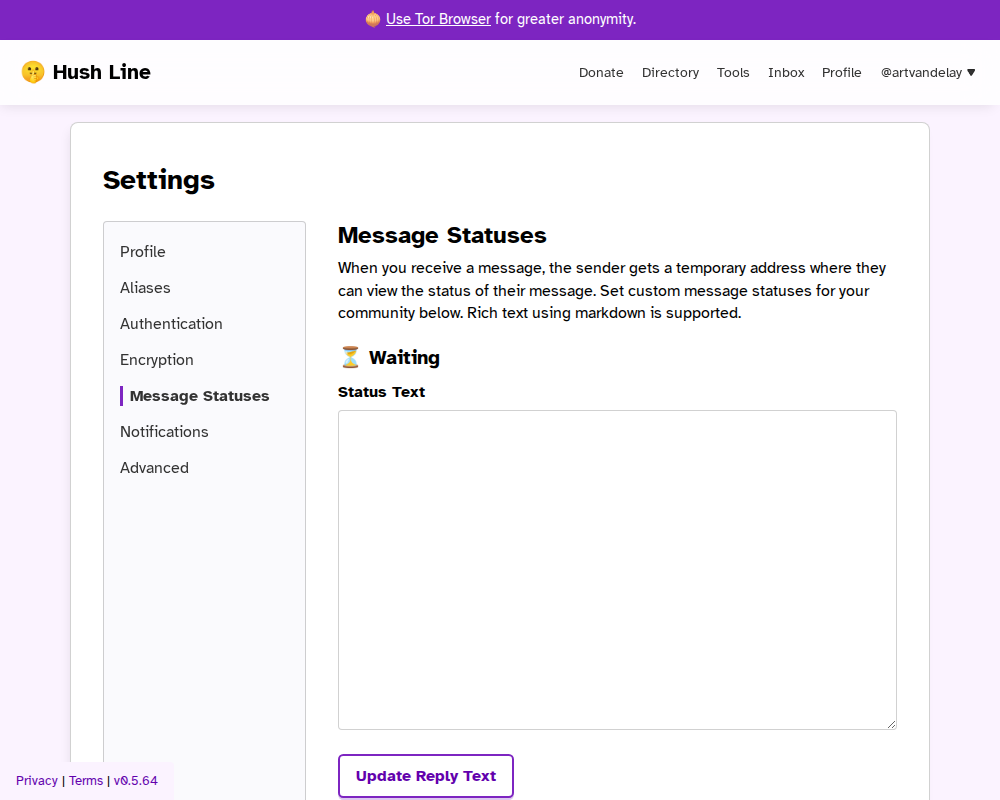This screenshot has width=1000, height=800.
Task: Open the Inbox from the navigation bar
Action: 786,72
